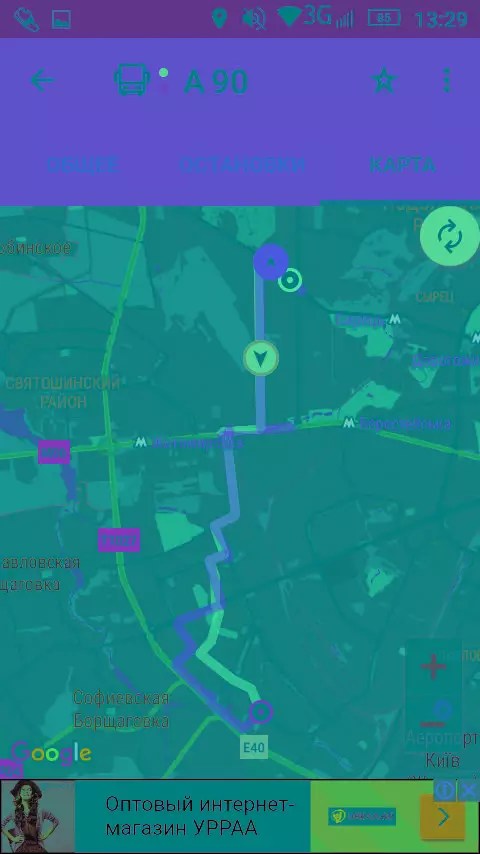Image resolution: width=480 pixels, height=854 pixels.
Task: Click the ad's yellow arrow button
Action: tap(443, 816)
